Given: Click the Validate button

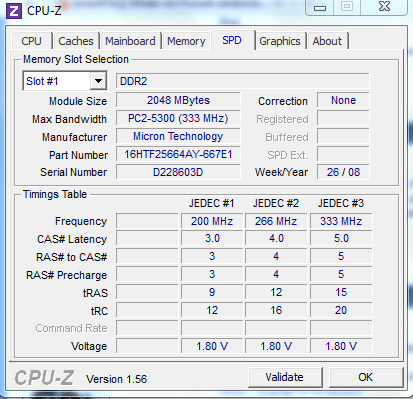Looking at the screenshot, I should click(285, 377).
